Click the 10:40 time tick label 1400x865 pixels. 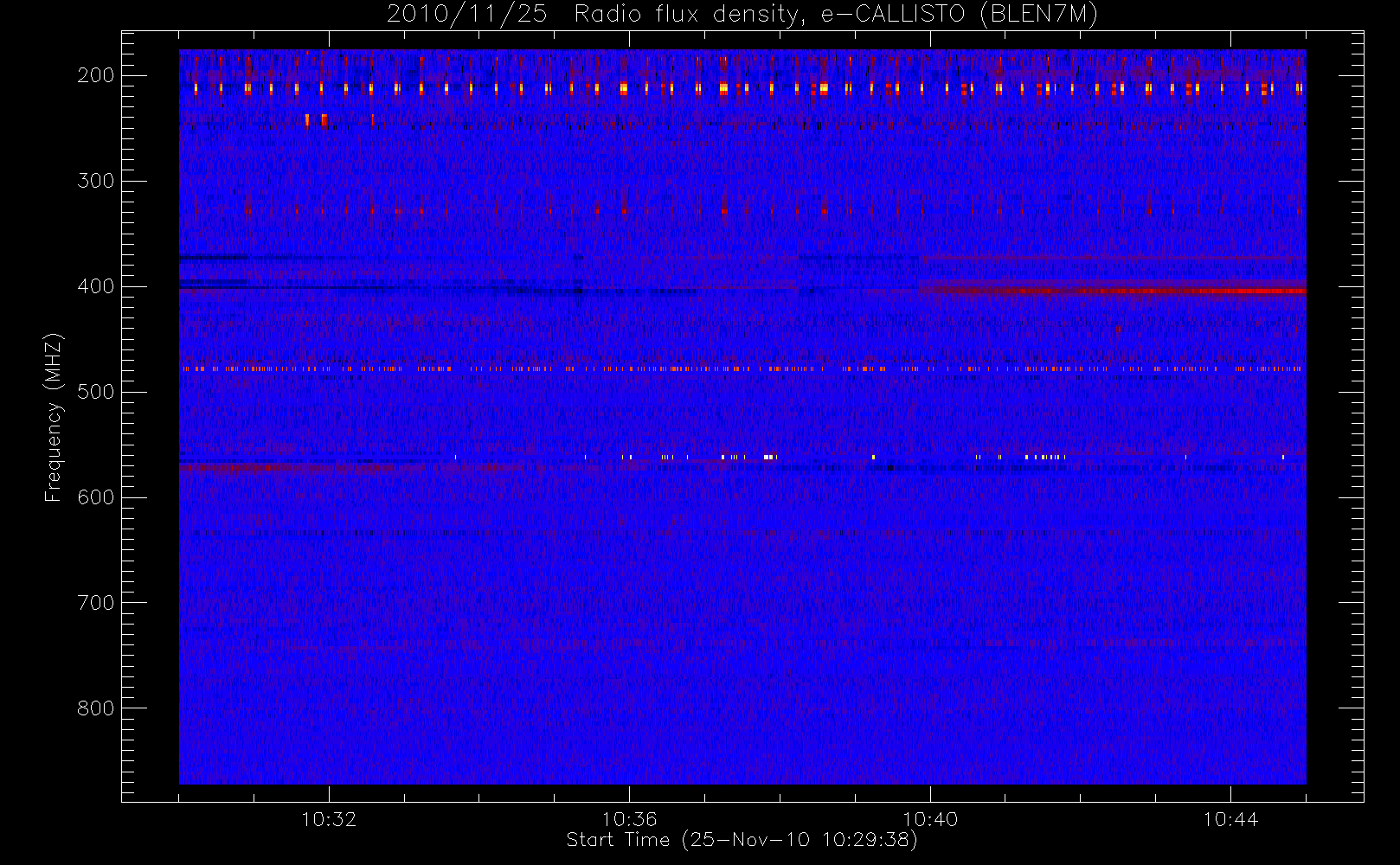coord(930,819)
